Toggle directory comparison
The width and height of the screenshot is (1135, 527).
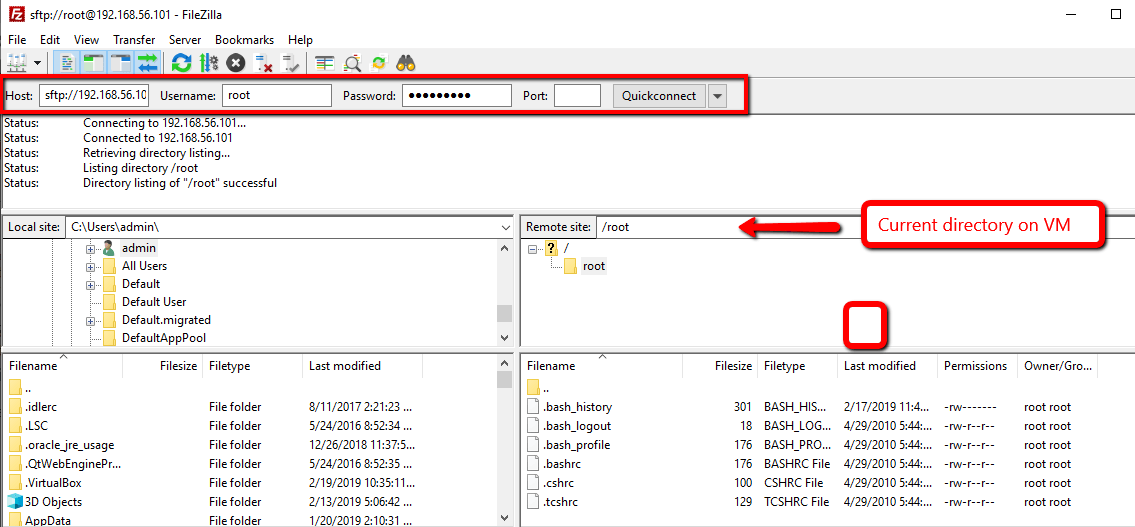353,64
